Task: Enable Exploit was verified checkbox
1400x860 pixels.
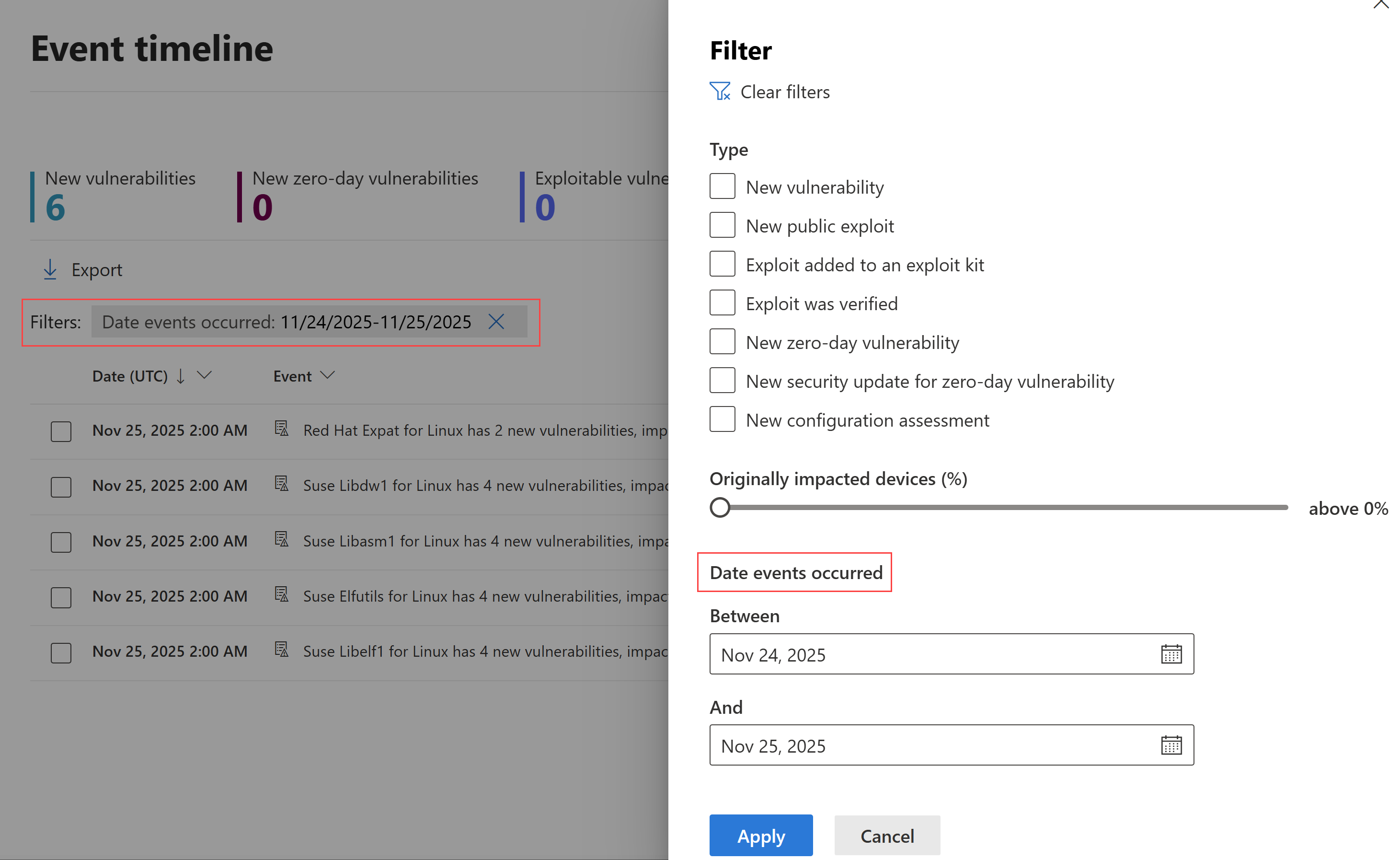Action: (722, 303)
